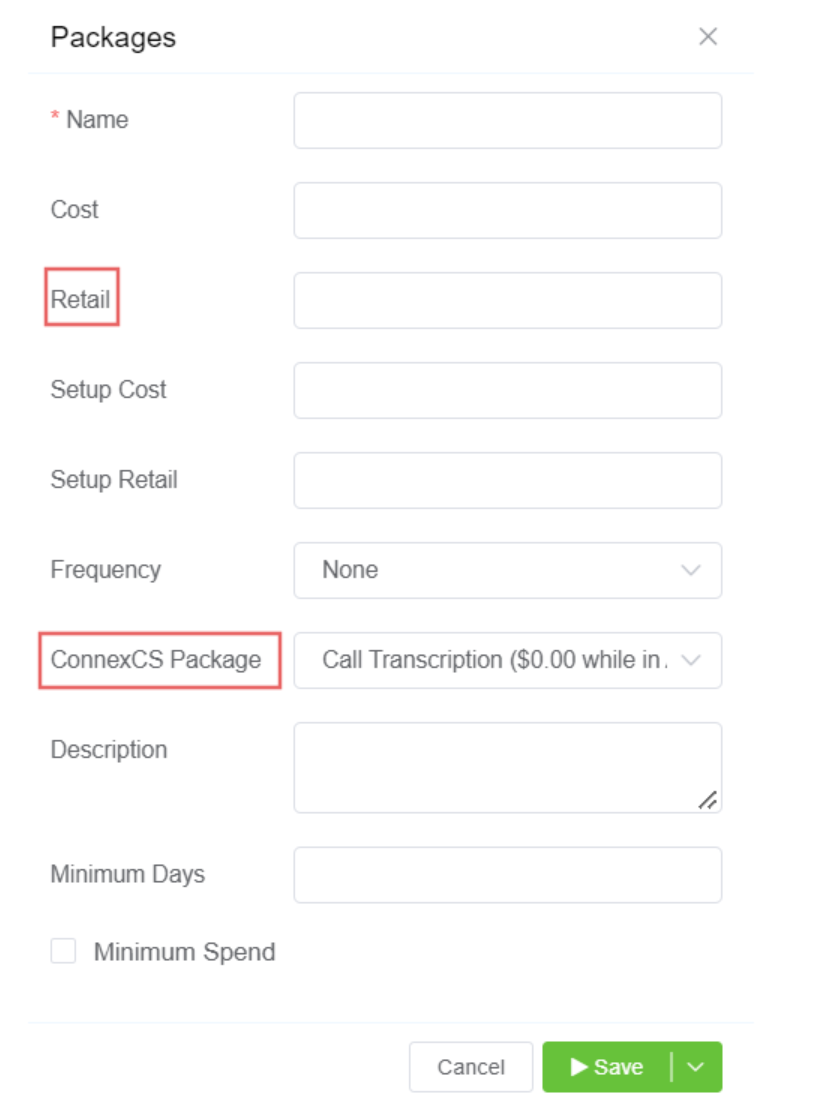The width and height of the screenshot is (838, 1099).
Task: Open the Save button split arrow menu
Action: [x=697, y=1067]
